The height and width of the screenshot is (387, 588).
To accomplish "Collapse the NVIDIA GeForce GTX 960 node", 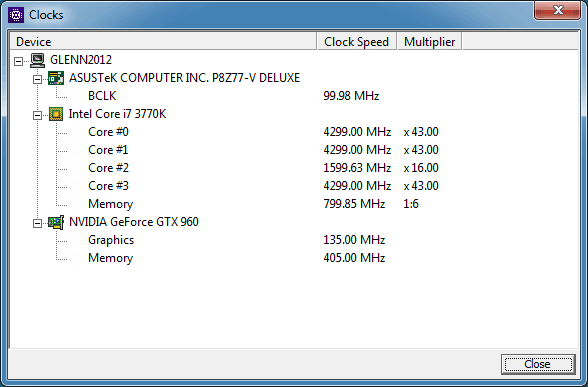I will tap(37, 223).
